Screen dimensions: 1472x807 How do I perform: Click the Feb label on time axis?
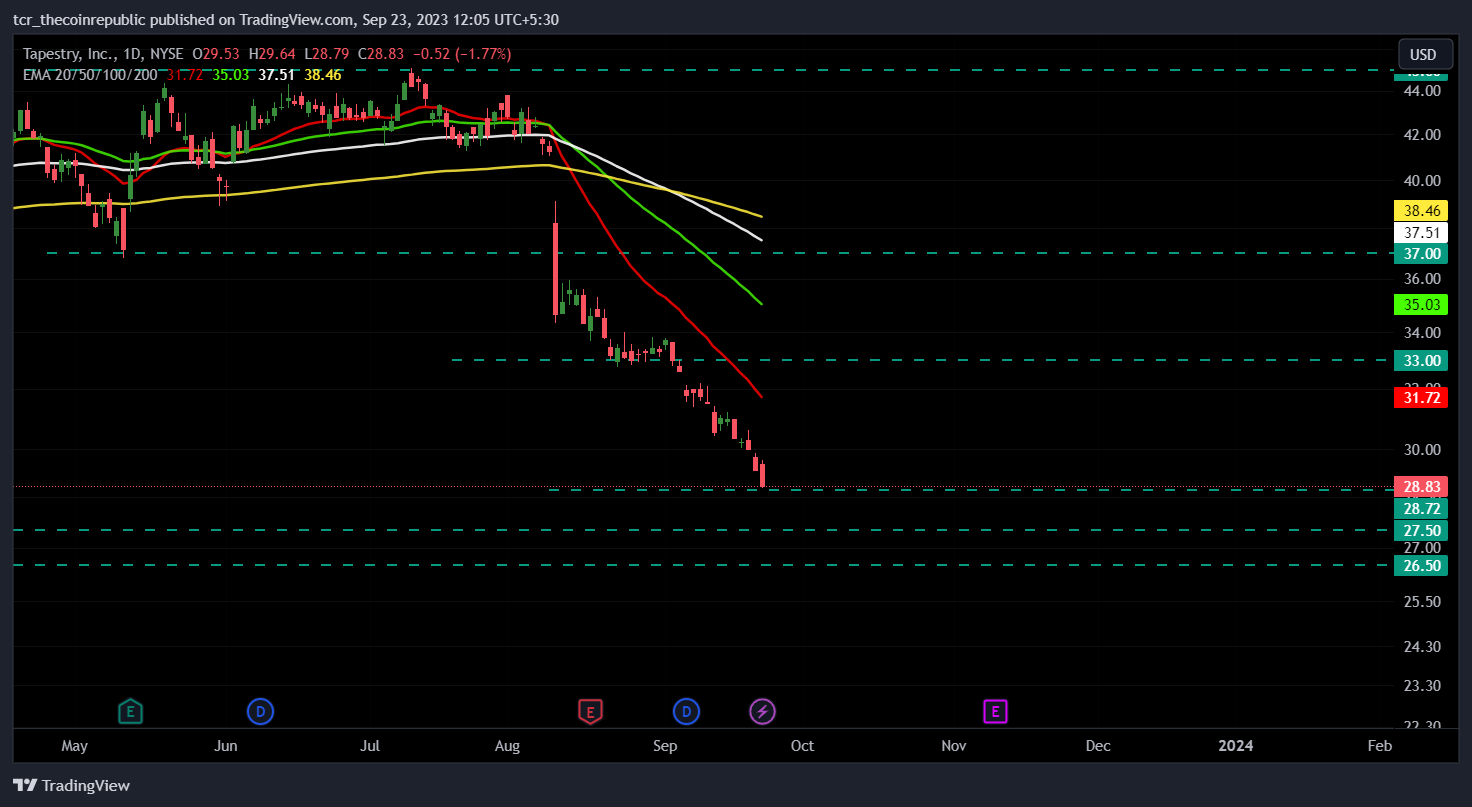[x=1379, y=746]
